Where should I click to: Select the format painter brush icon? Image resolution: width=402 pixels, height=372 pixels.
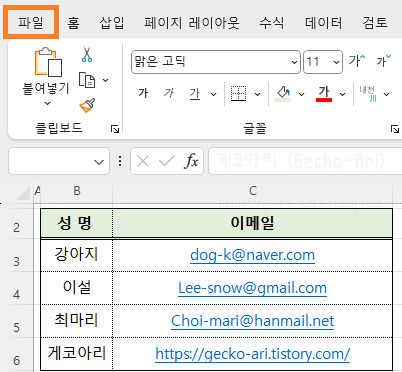point(87,105)
